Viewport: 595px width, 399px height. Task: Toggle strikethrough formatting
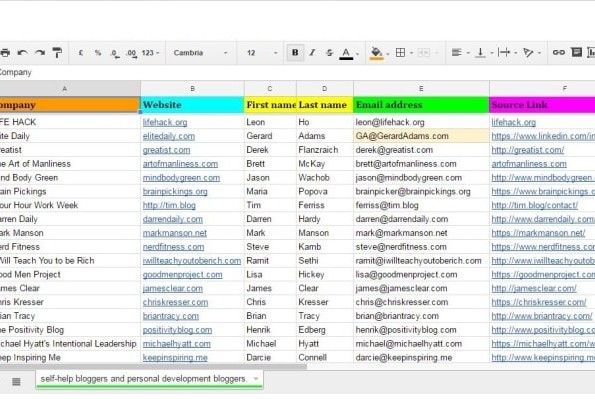[329, 53]
